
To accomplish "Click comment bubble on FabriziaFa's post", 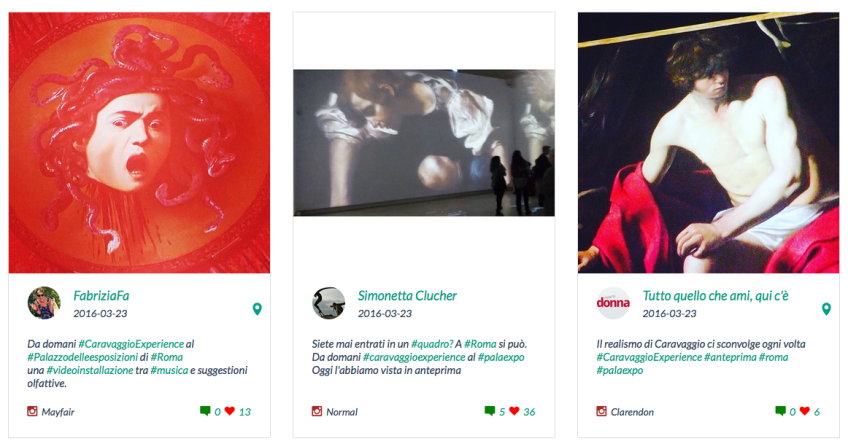I will 205,411.
